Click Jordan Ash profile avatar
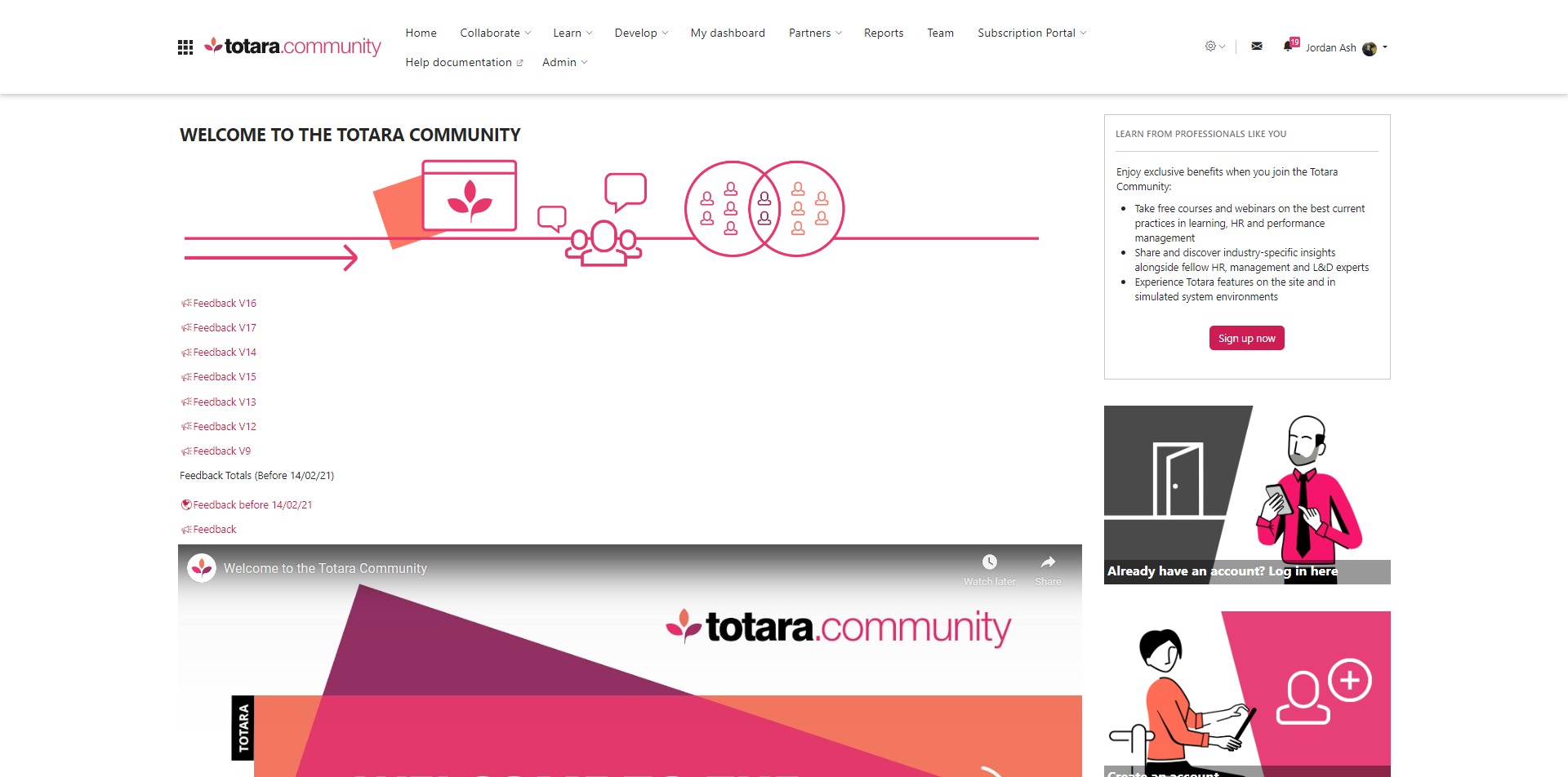 click(1370, 48)
